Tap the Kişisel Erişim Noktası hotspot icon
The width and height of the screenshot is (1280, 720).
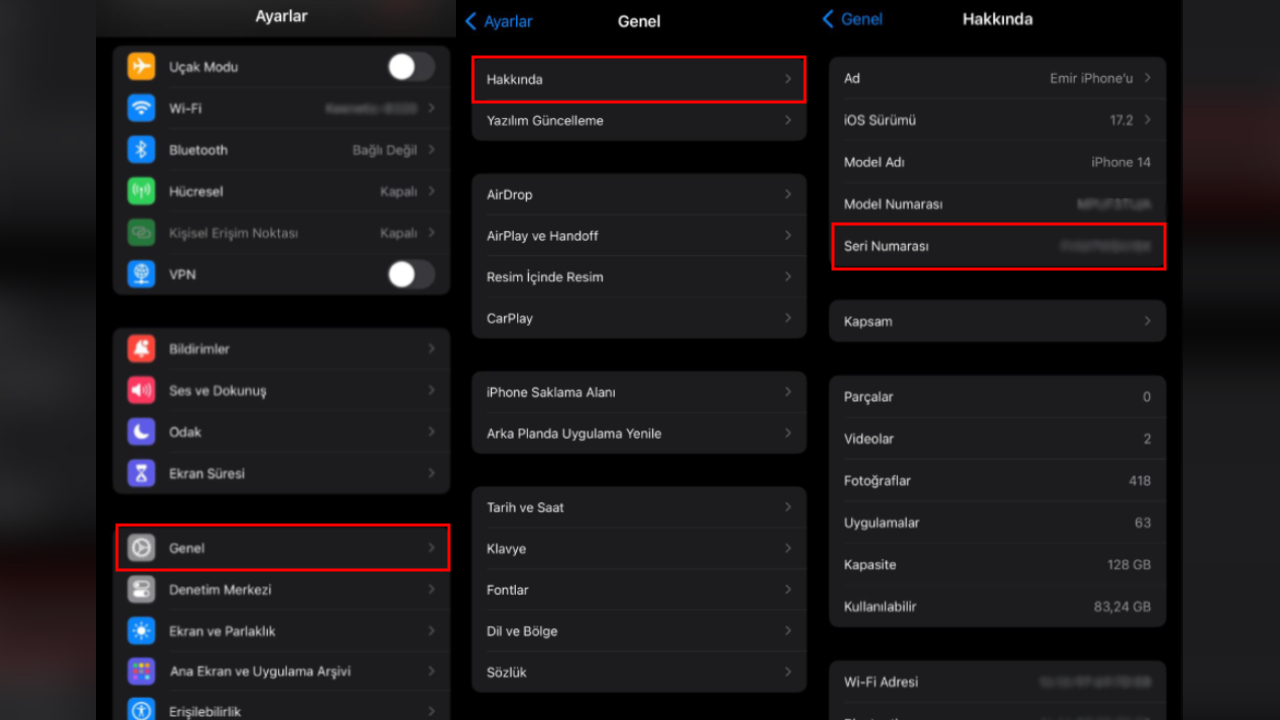[x=141, y=233]
